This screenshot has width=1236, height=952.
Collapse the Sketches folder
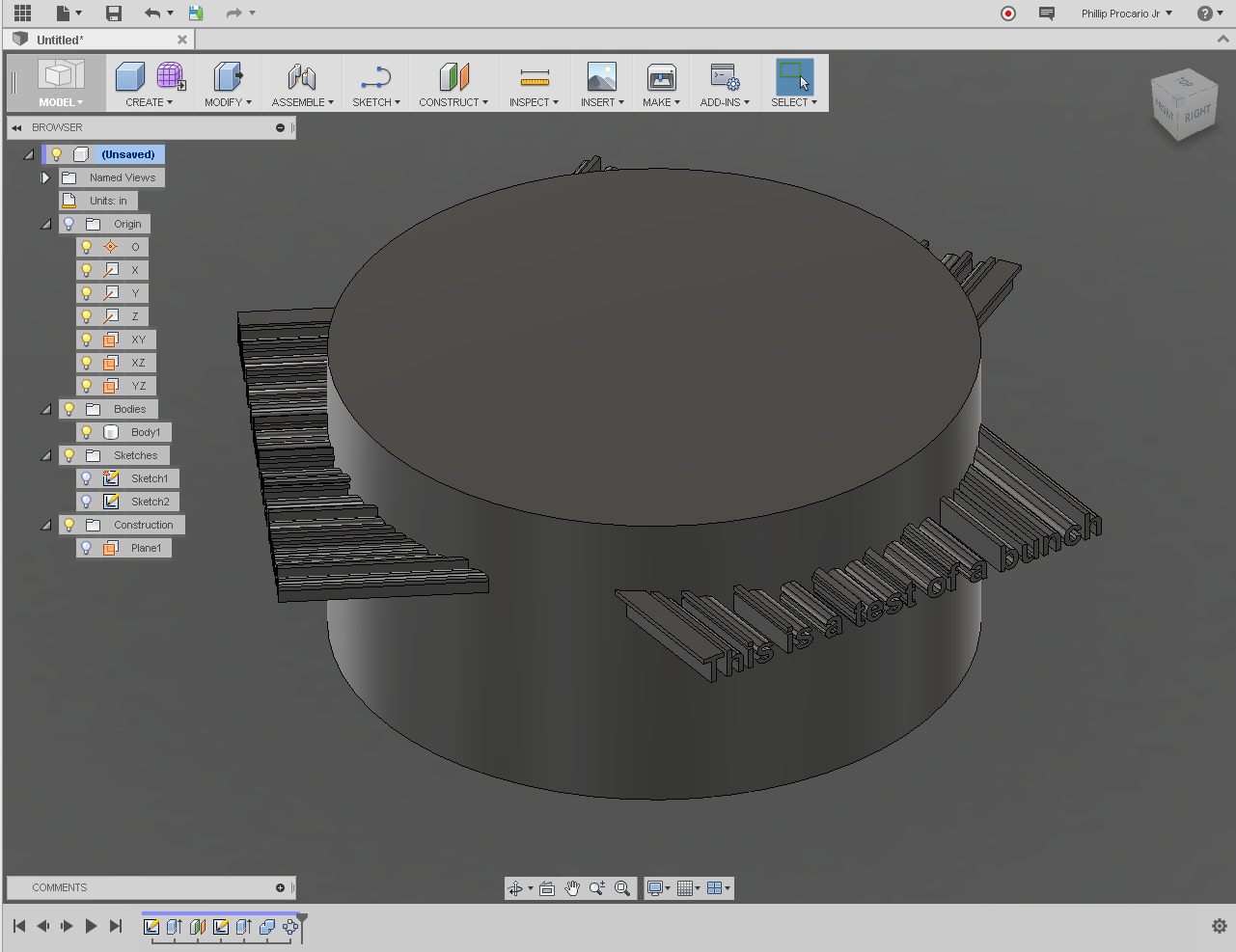(45, 454)
